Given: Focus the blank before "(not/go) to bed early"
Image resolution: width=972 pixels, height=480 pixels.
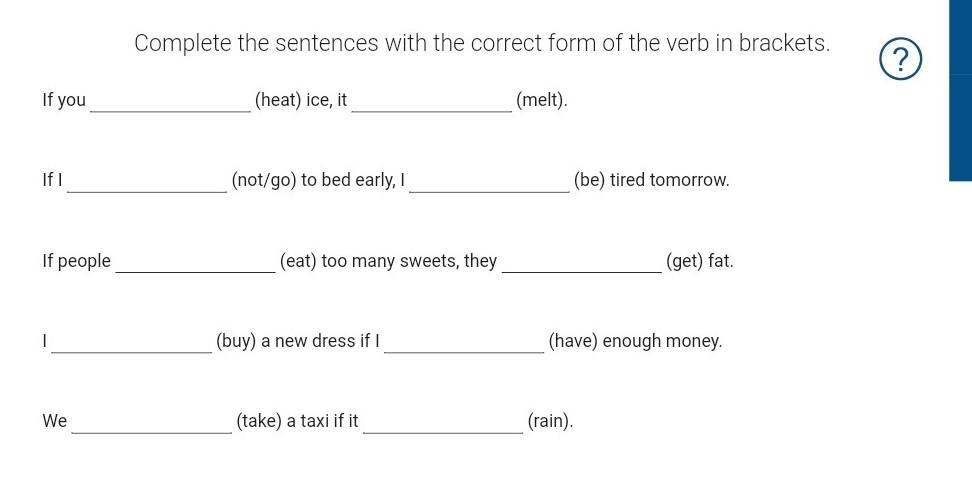Looking at the screenshot, I should tap(147, 180).
